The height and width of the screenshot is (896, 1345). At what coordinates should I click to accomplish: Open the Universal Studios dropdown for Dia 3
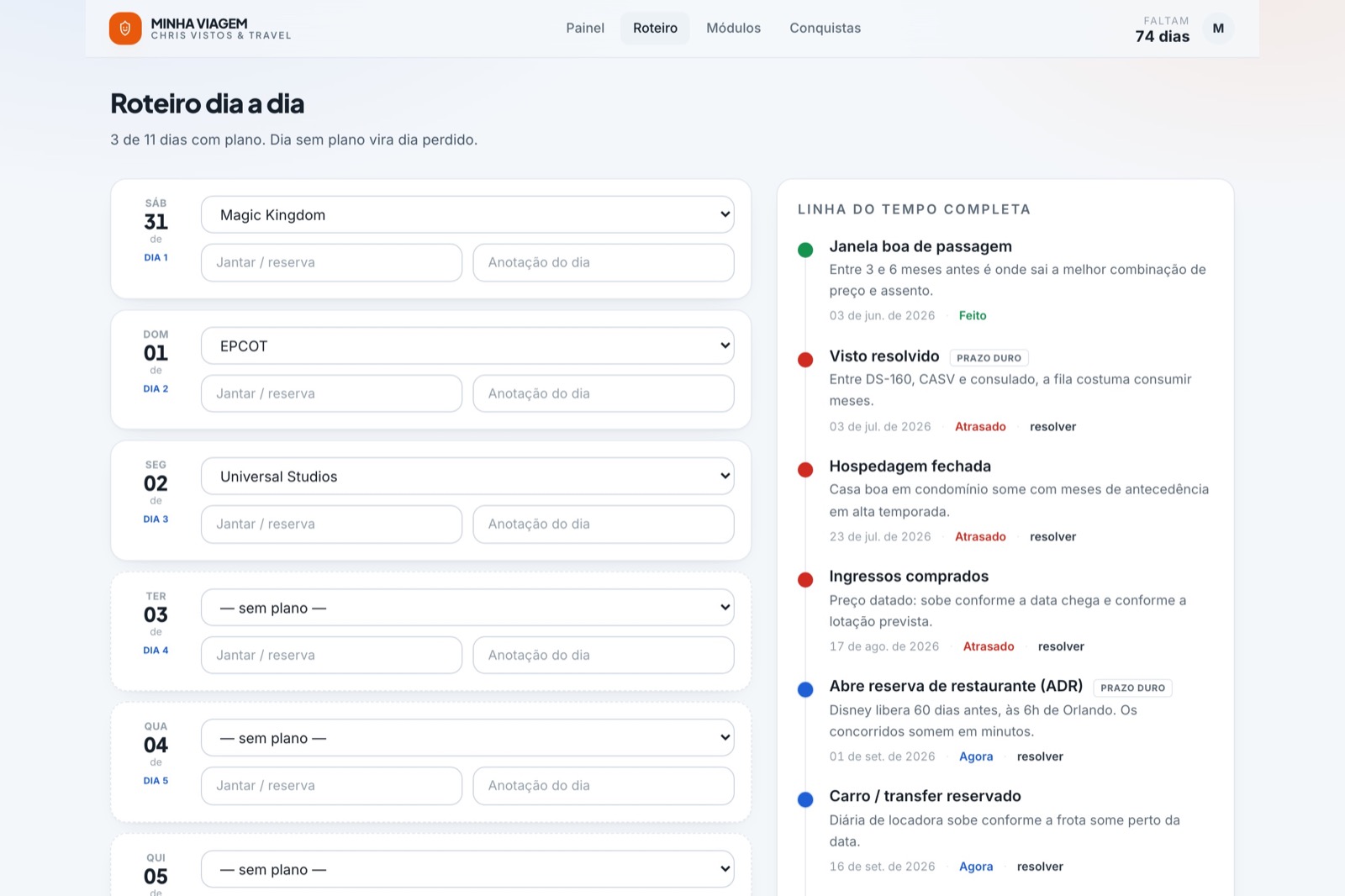click(x=467, y=476)
